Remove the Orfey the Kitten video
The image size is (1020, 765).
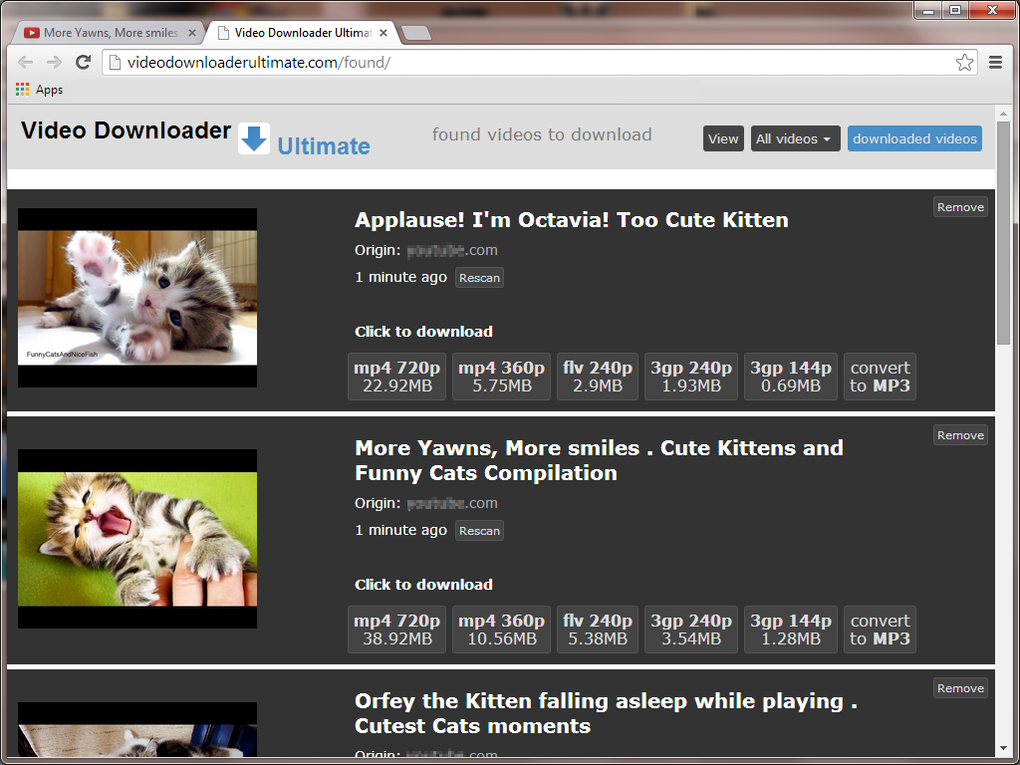coord(960,688)
